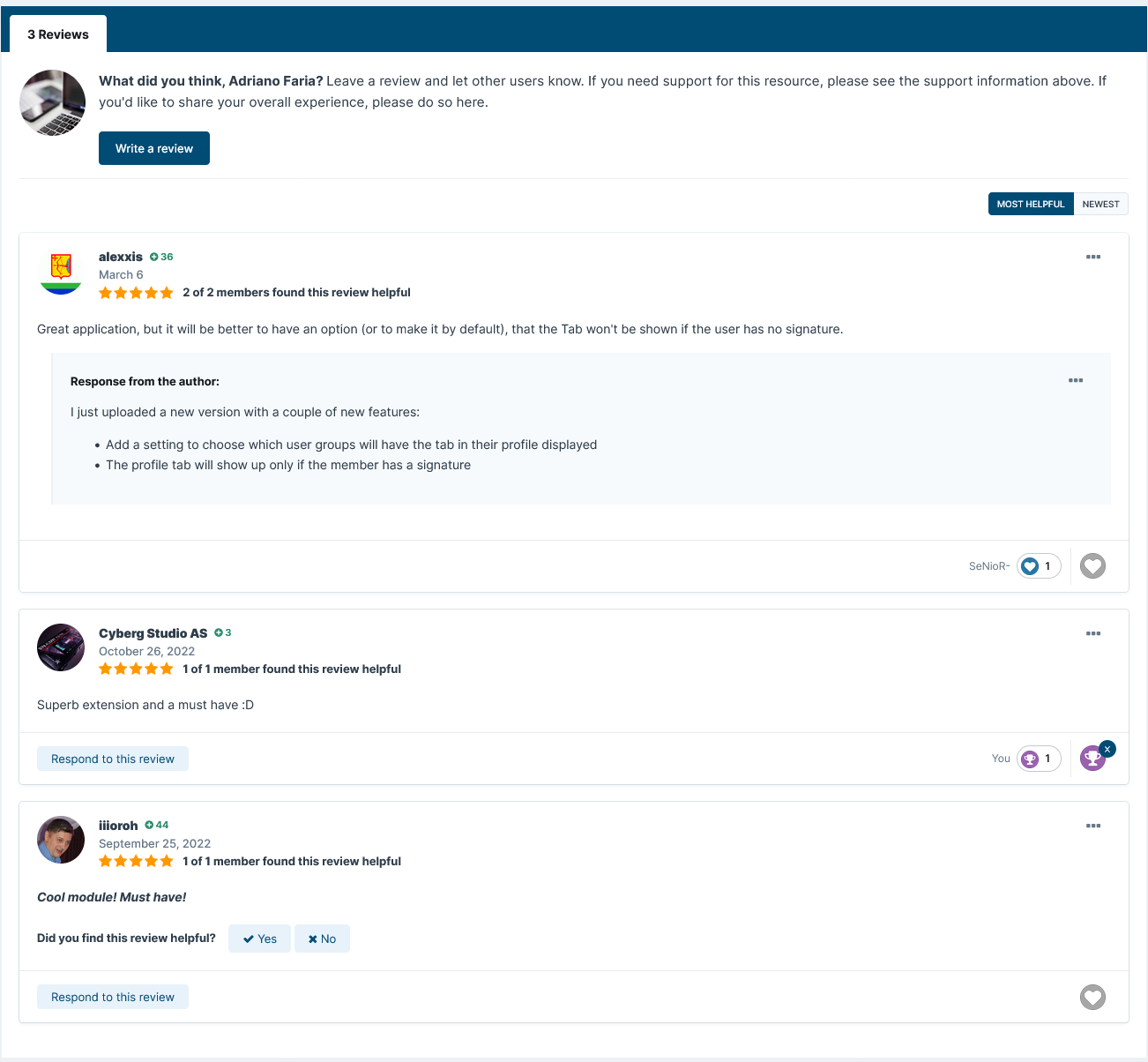Open Cyberg Studio AS avatar
Image resolution: width=1148 pixels, height=1062 pixels.
point(61,647)
